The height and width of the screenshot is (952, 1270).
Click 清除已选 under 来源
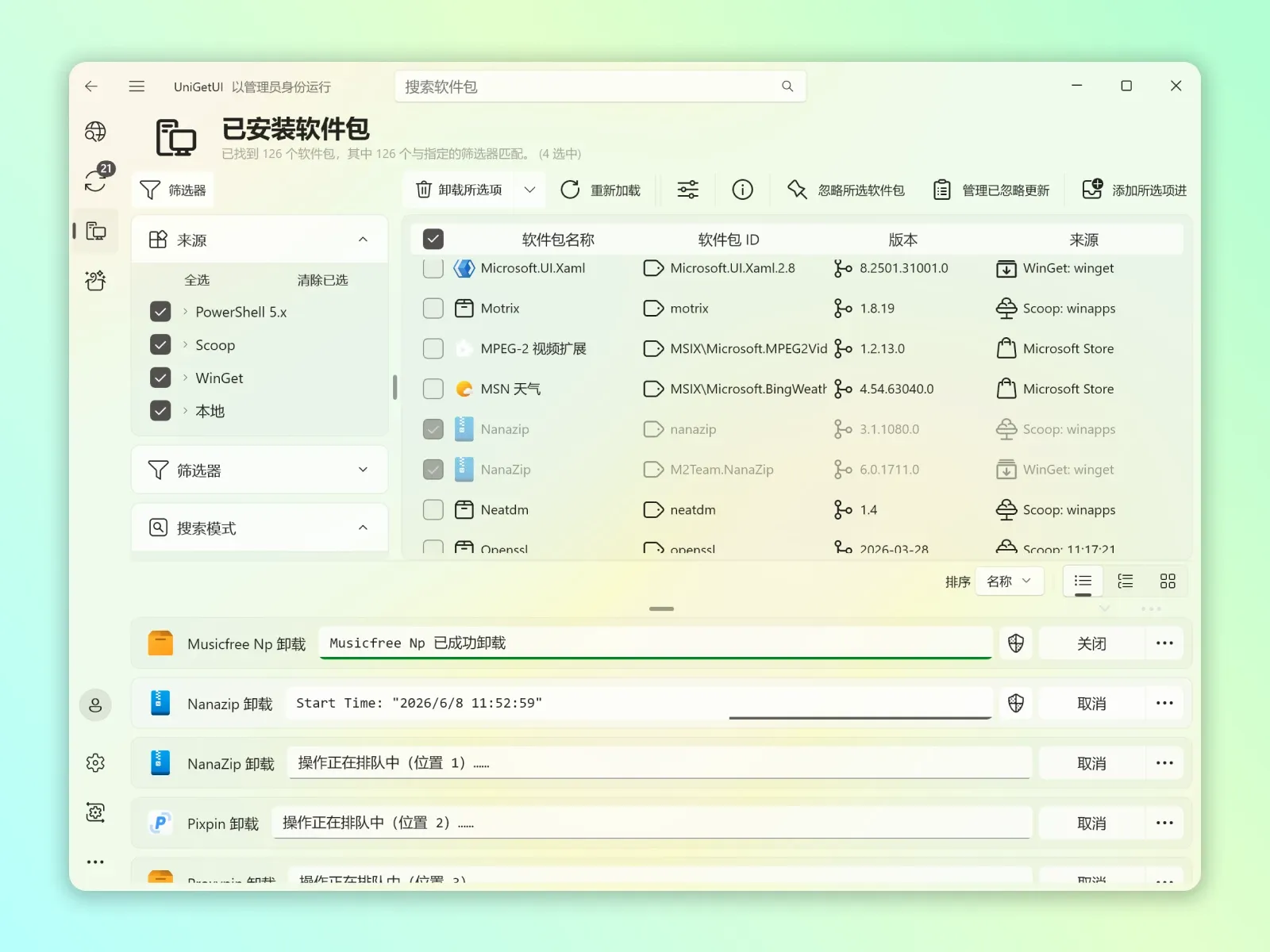tap(322, 280)
